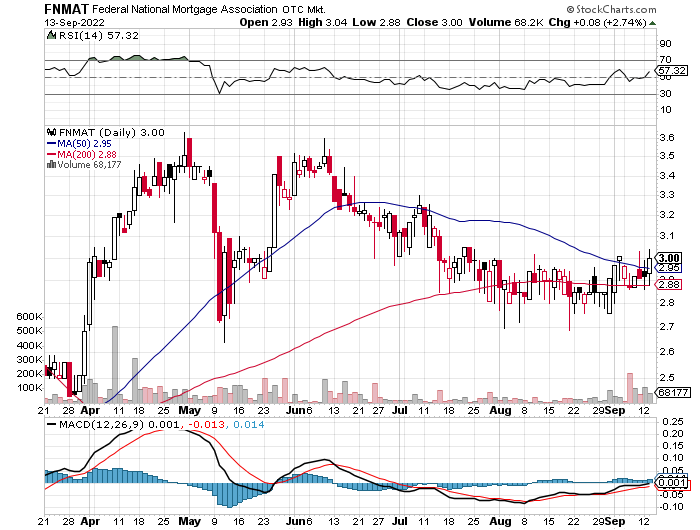Click the 3.5 price axis label
Image resolution: width=700 pixels, height=530 pixels.
point(667,156)
